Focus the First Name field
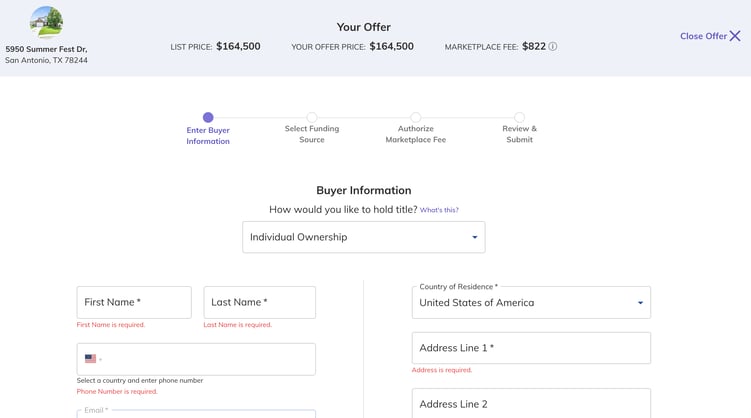This screenshot has height=418, width=751. click(x=134, y=302)
